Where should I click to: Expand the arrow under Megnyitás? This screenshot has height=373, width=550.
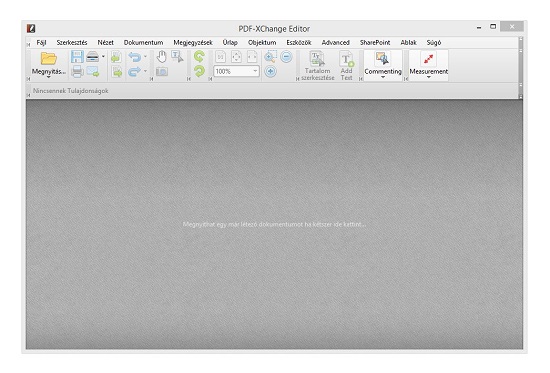coord(49,77)
